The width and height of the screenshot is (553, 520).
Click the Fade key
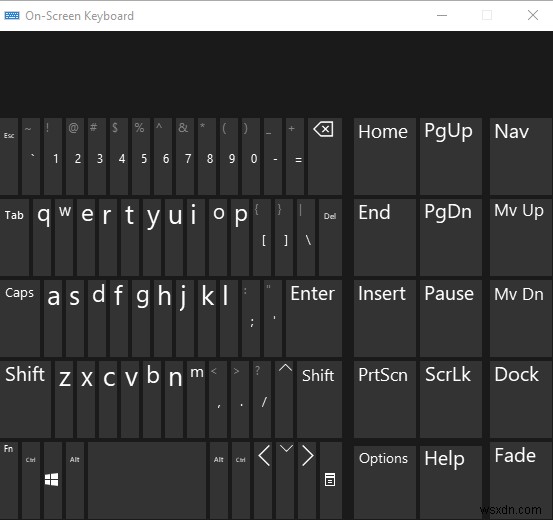pos(521,481)
